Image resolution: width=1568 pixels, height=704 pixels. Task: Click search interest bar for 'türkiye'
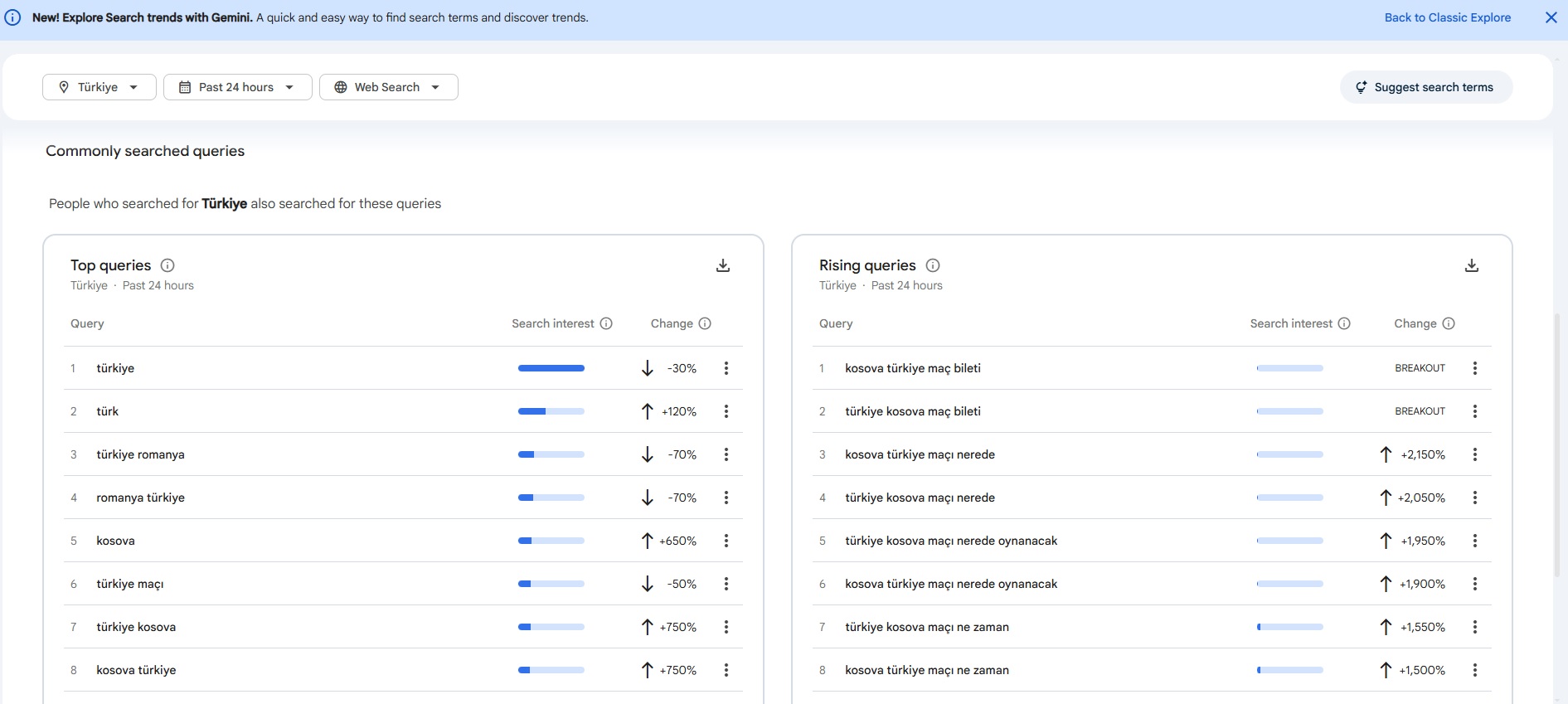pos(551,368)
